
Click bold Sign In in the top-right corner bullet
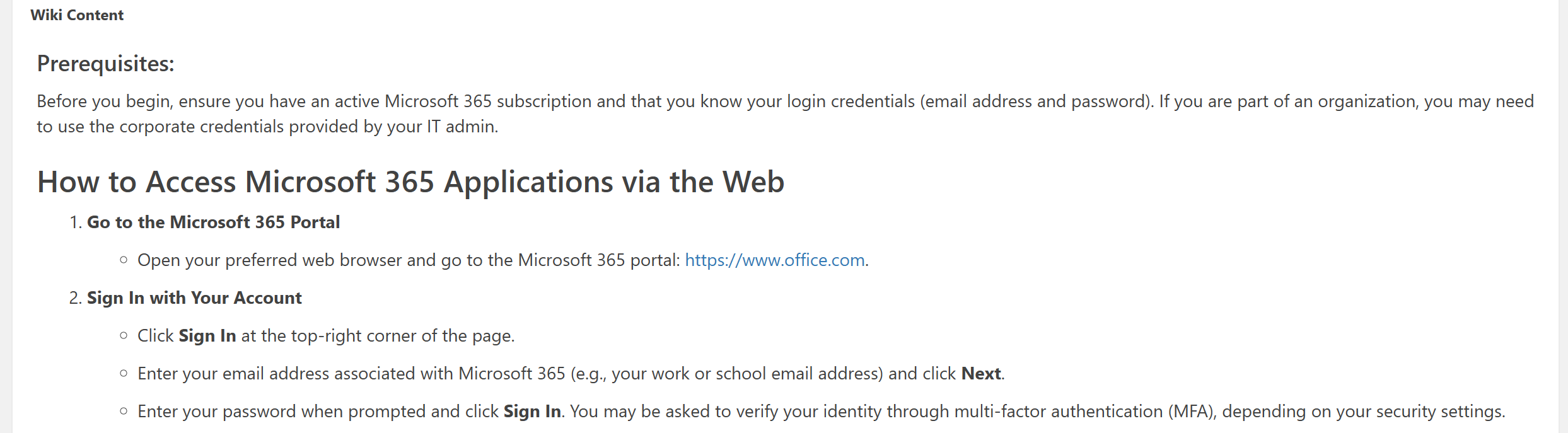207,336
